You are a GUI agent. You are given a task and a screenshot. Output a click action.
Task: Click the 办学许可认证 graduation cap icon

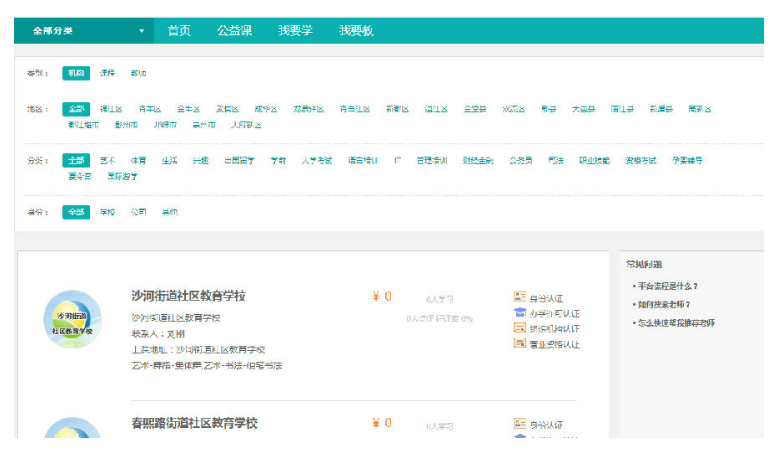pos(519,313)
